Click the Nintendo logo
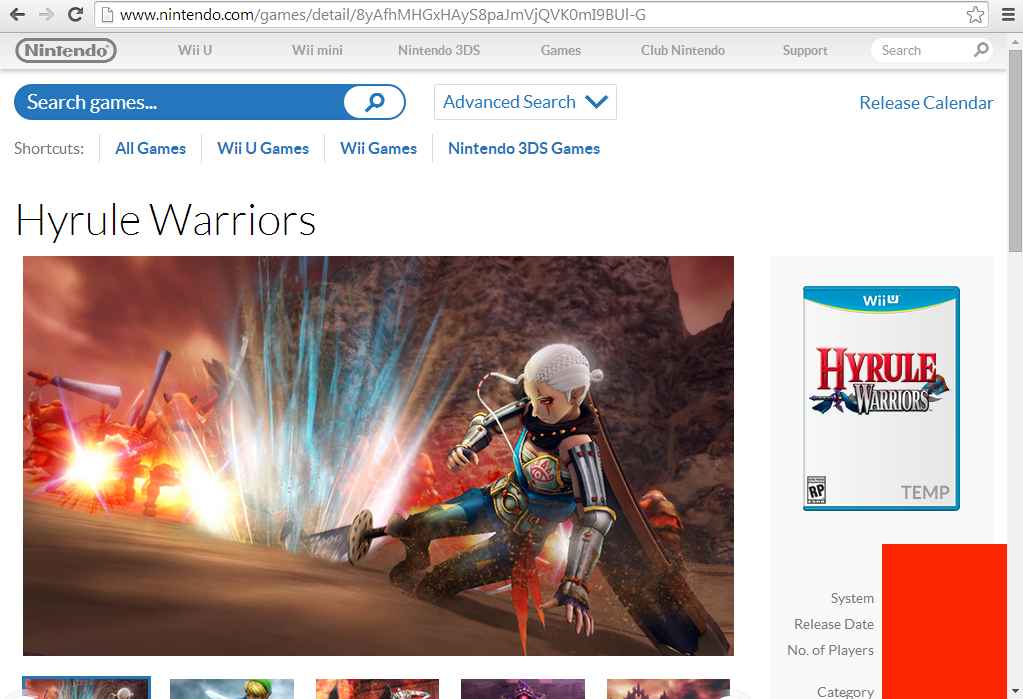This screenshot has width=1023, height=699. [66, 50]
